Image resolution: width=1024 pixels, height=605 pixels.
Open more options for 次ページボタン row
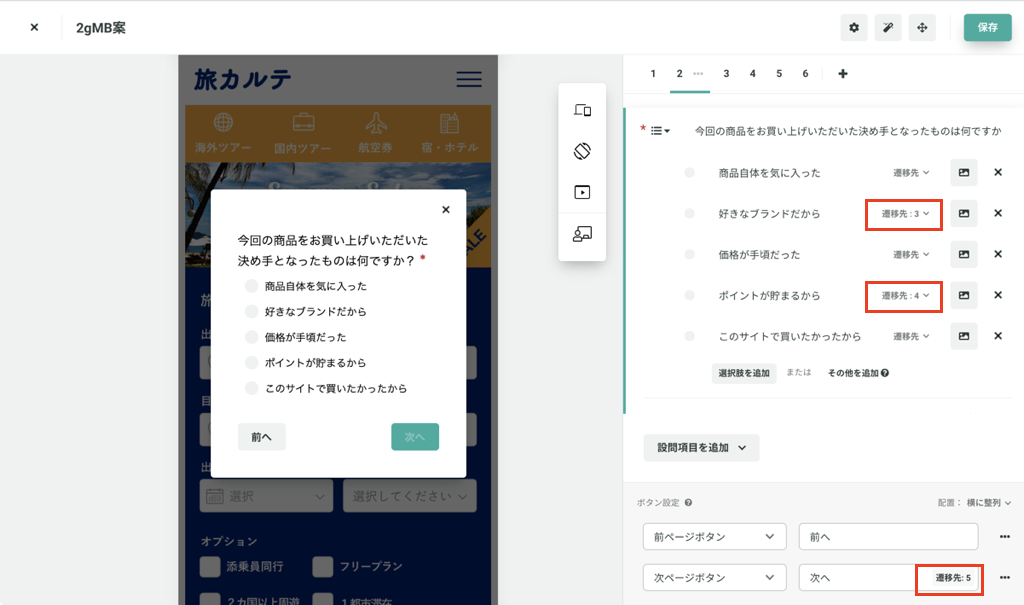click(x=1004, y=578)
